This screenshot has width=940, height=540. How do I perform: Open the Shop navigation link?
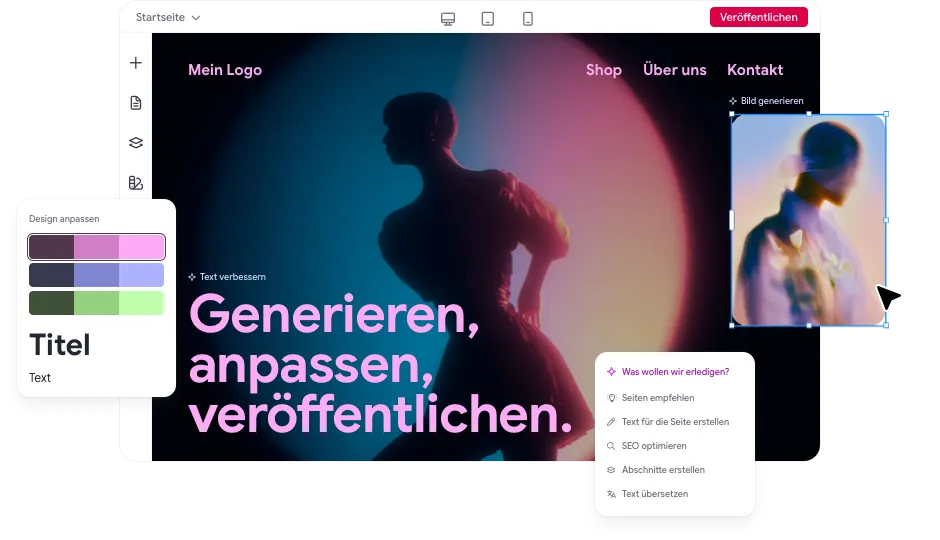(x=604, y=70)
